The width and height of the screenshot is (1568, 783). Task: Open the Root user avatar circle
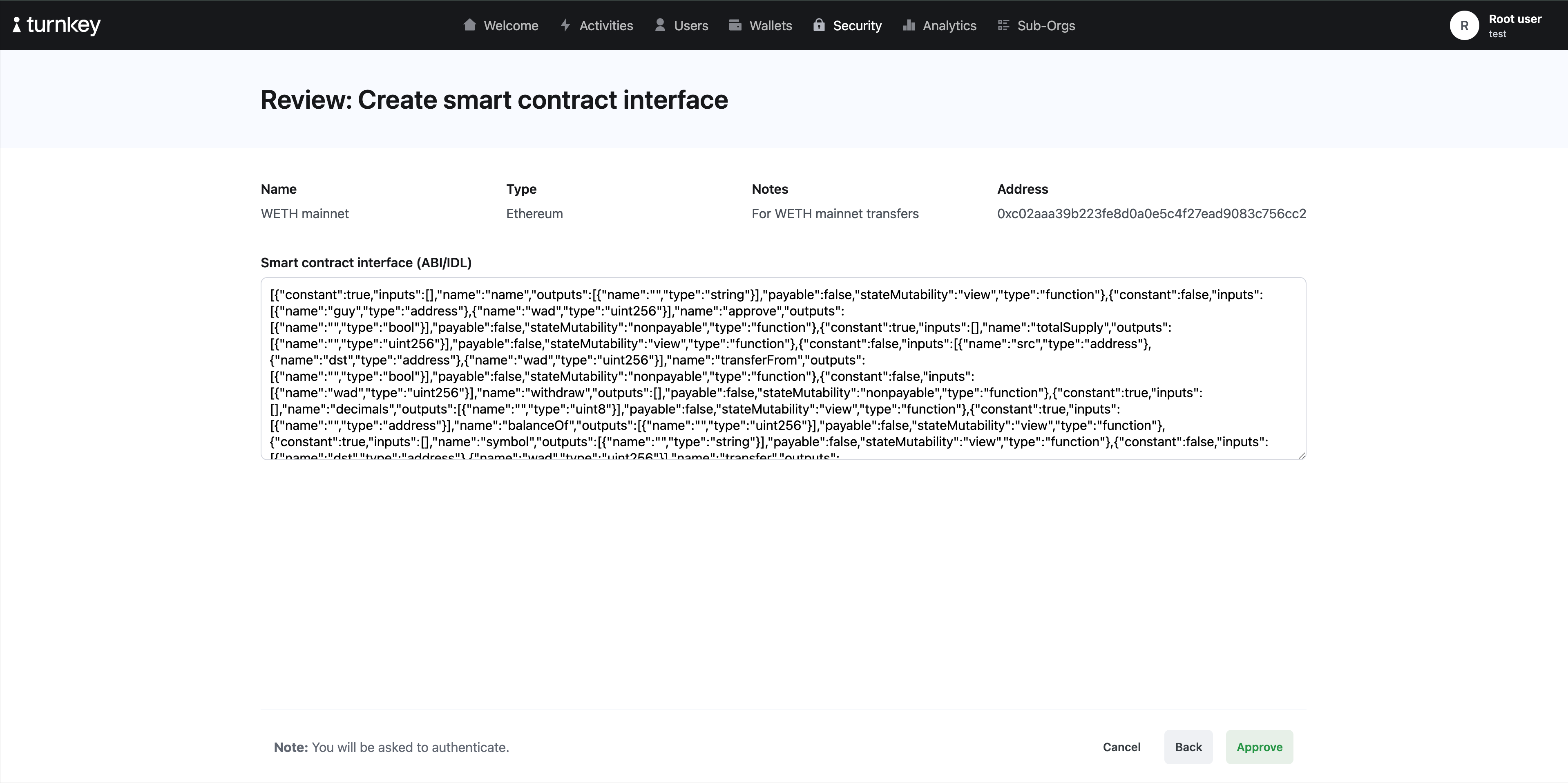pos(1465,25)
